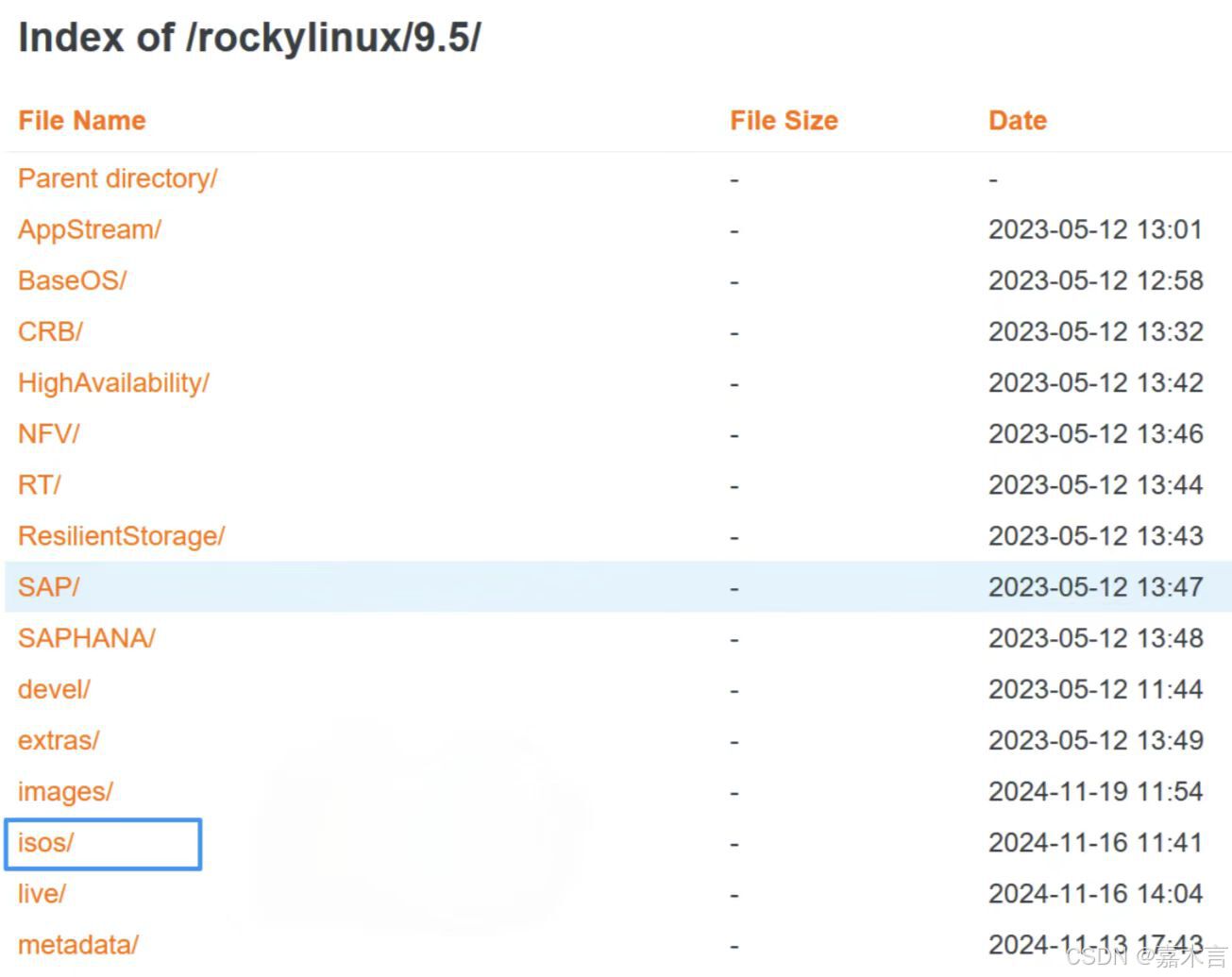Open the extras/ directory link
This screenshot has height=977, width=1232.
(x=59, y=740)
